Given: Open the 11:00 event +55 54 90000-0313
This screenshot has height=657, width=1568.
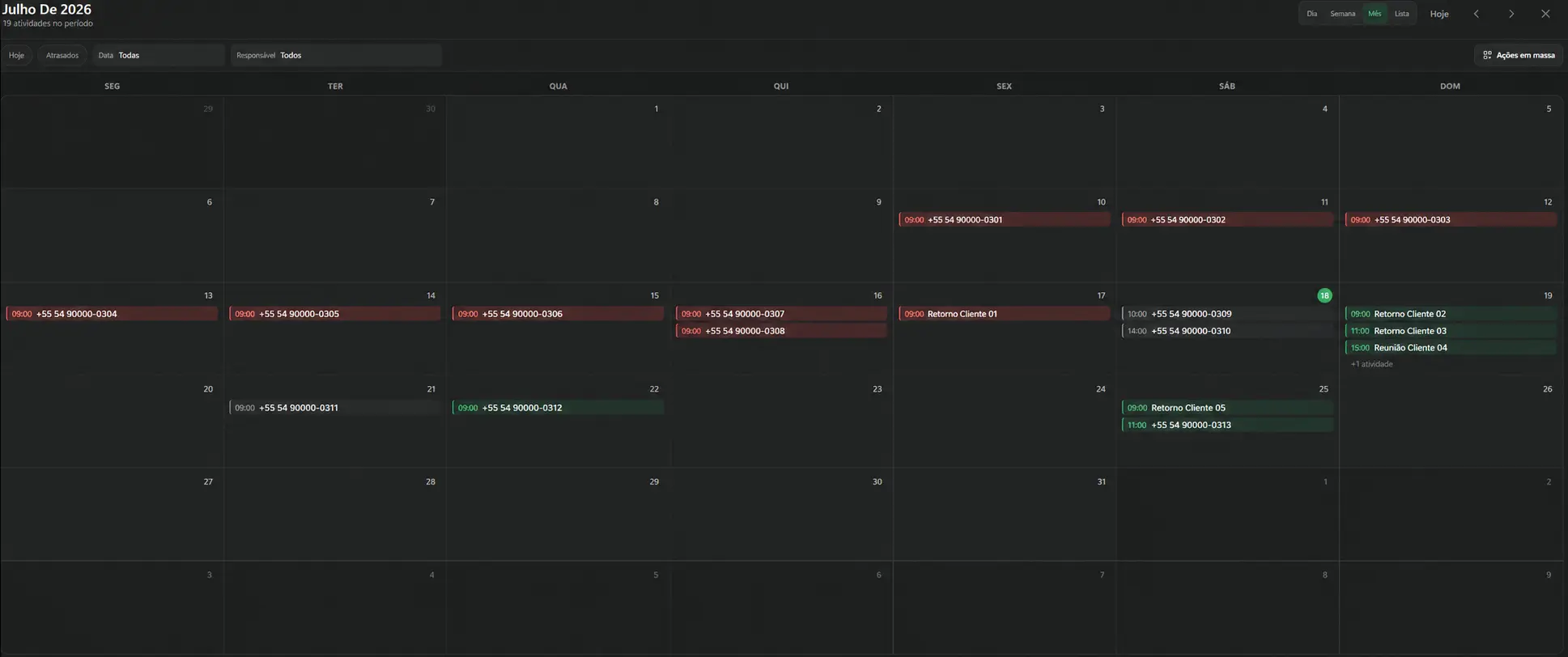Looking at the screenshot, I should 1227,424.
